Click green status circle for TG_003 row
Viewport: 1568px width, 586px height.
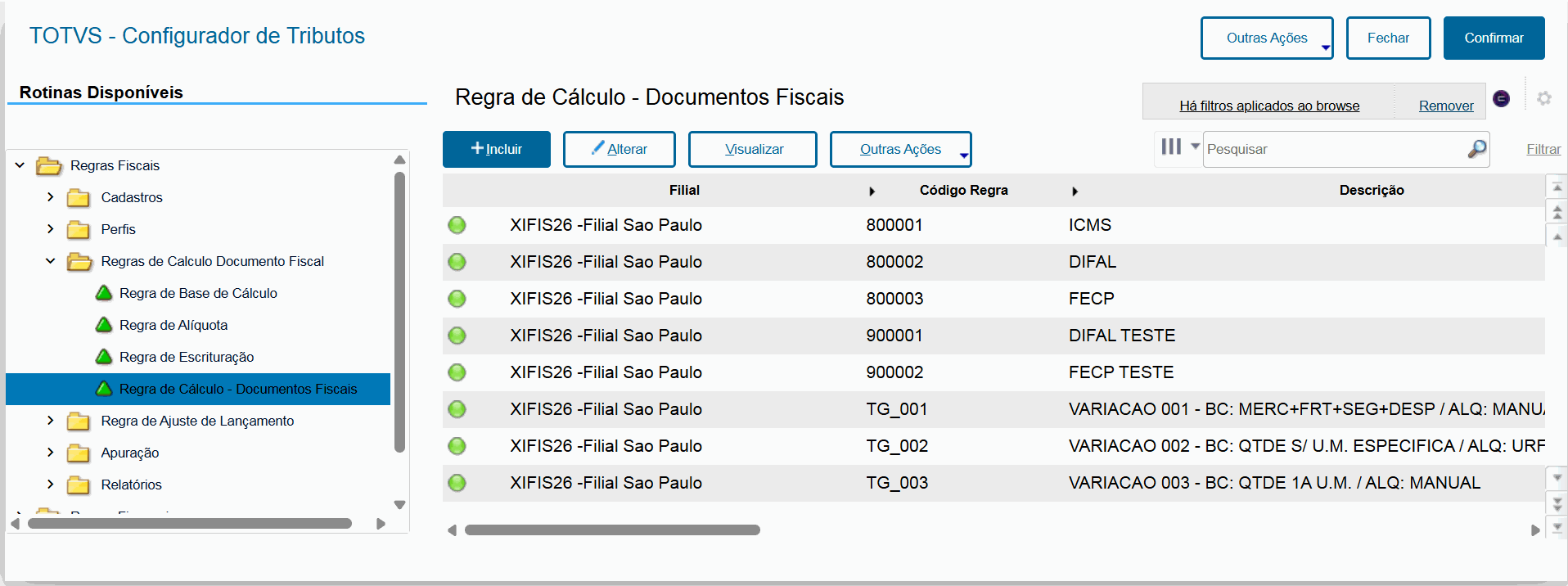[x=457, y=483]
